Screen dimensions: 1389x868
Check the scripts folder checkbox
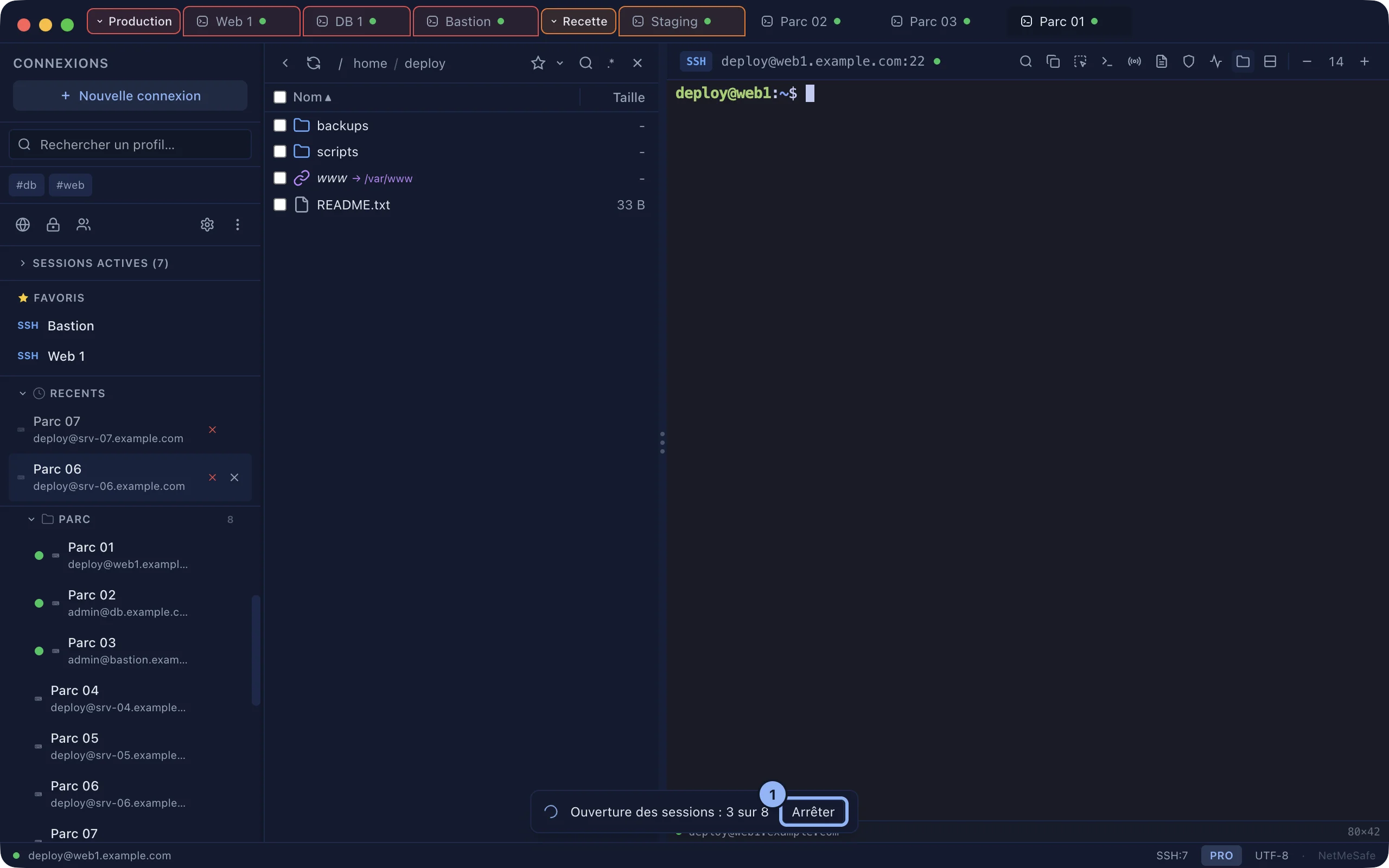click(x=280, y=151)
